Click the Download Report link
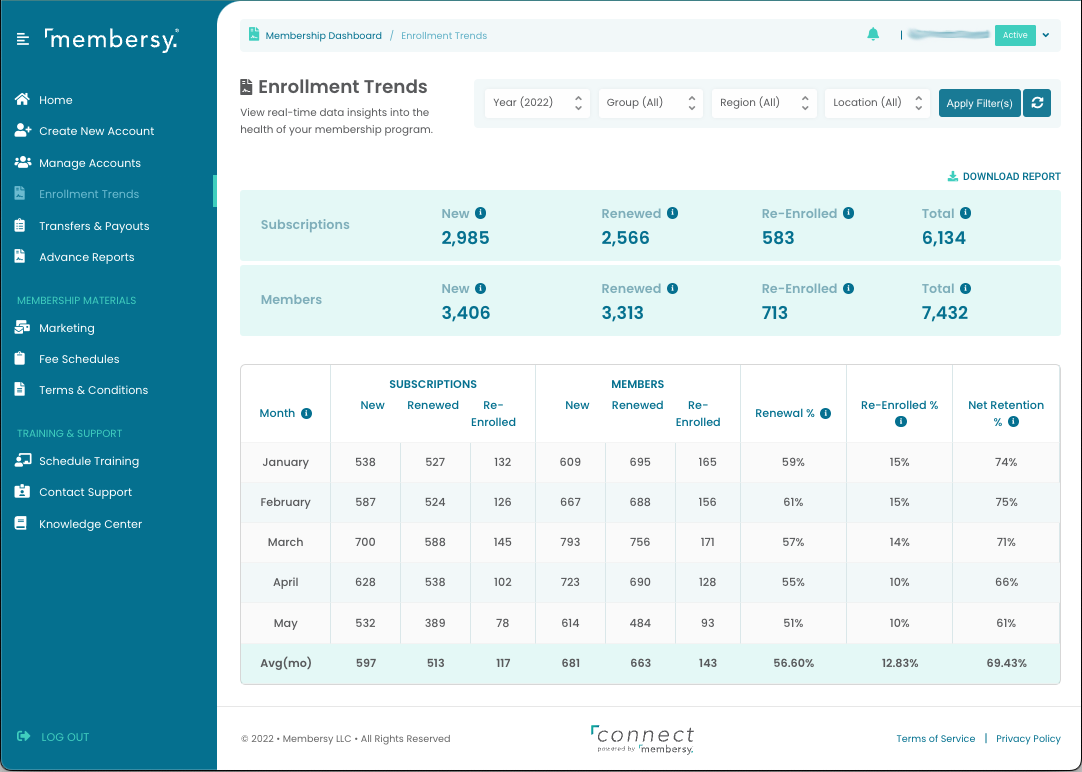This screenshot has width=1082, height=772. tap(1004, 176)
